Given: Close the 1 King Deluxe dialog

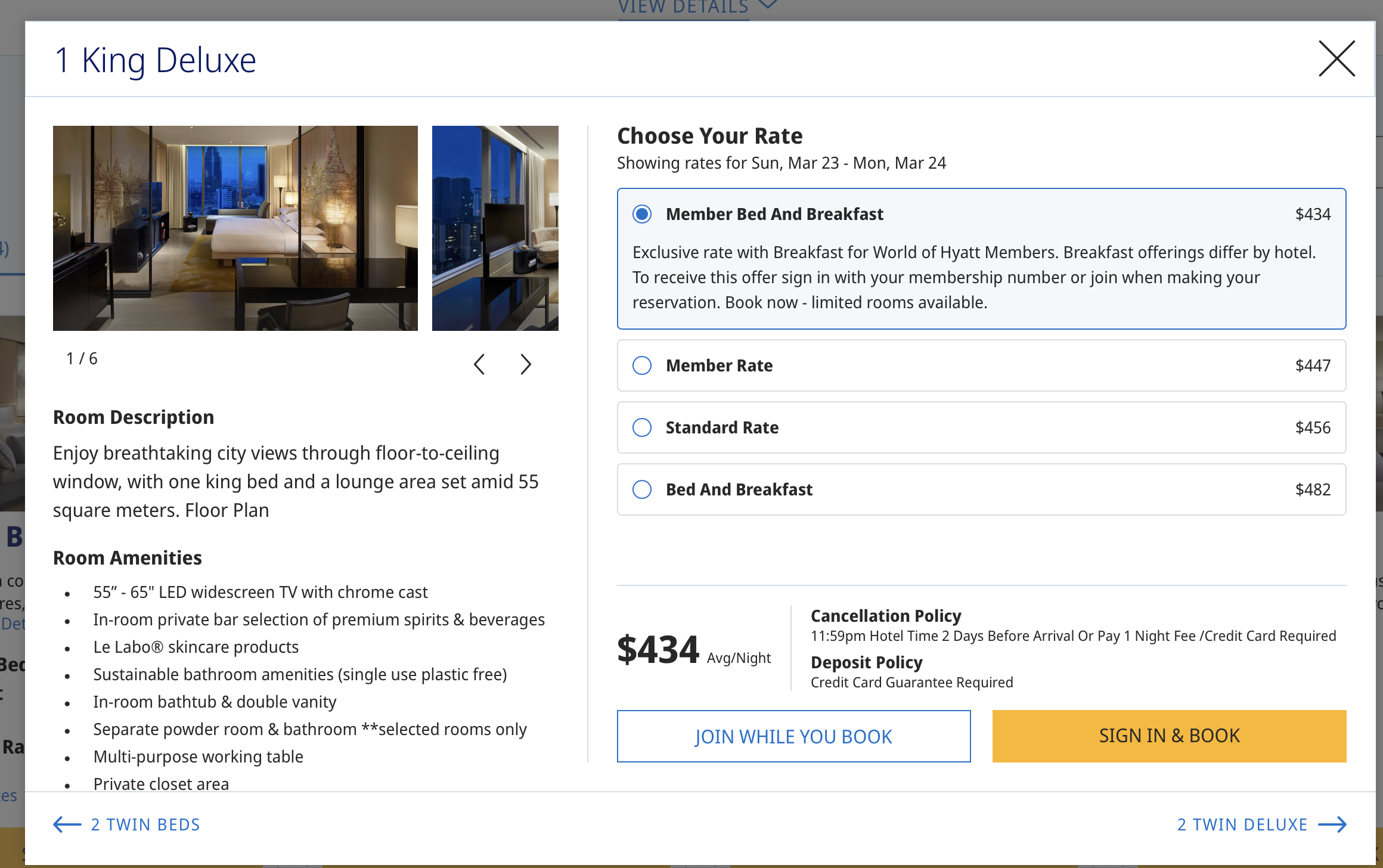Looking at the screenshot, I should click(x=1337, y=58).
